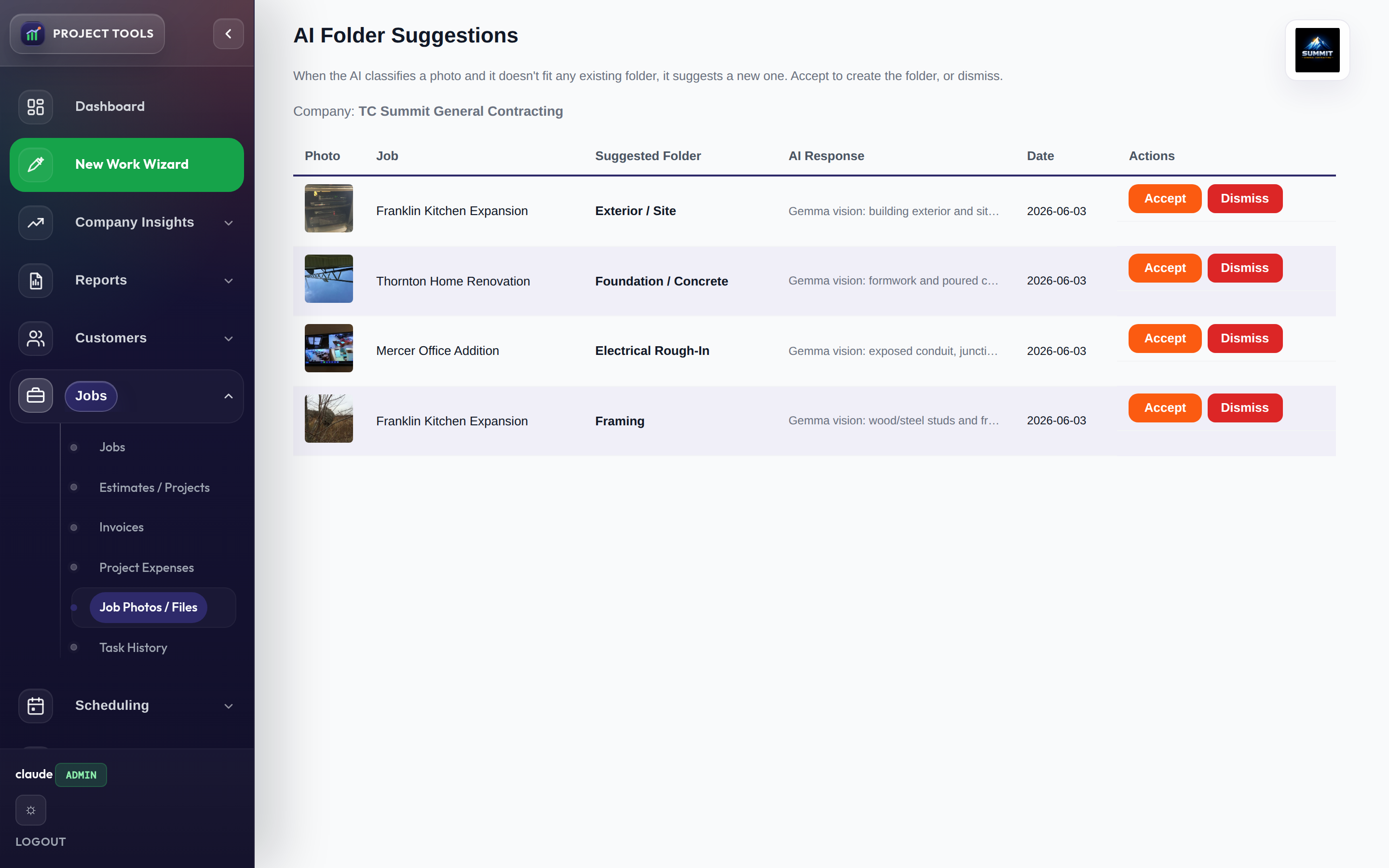Open the Dashboard menu item
The image size is (1389, 868).
point(127,107)
